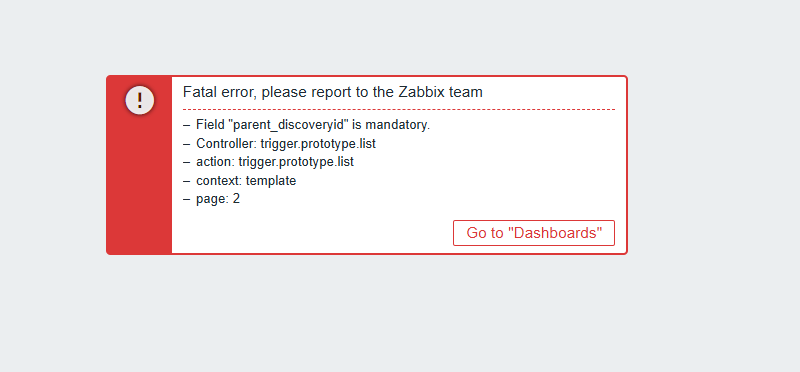This screenshot has width=800, height=372.
Task: Click the "context" label text
Action: coord(218,181)
